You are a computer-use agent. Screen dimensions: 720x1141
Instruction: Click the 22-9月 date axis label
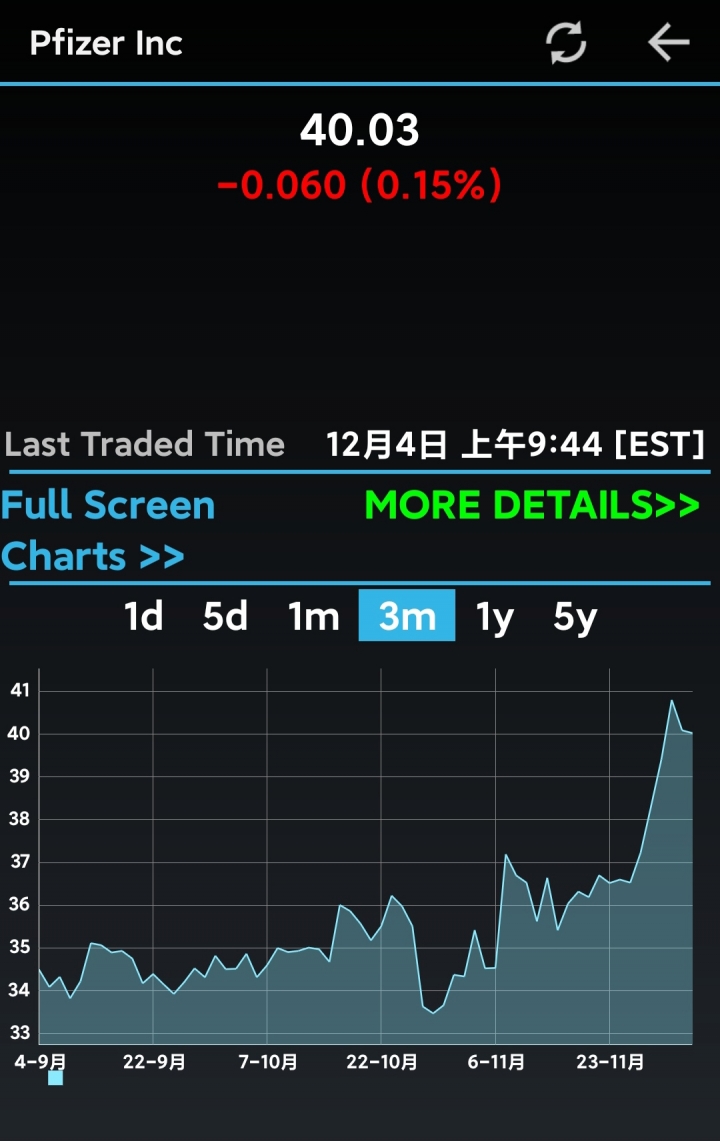click(154, 1062)
